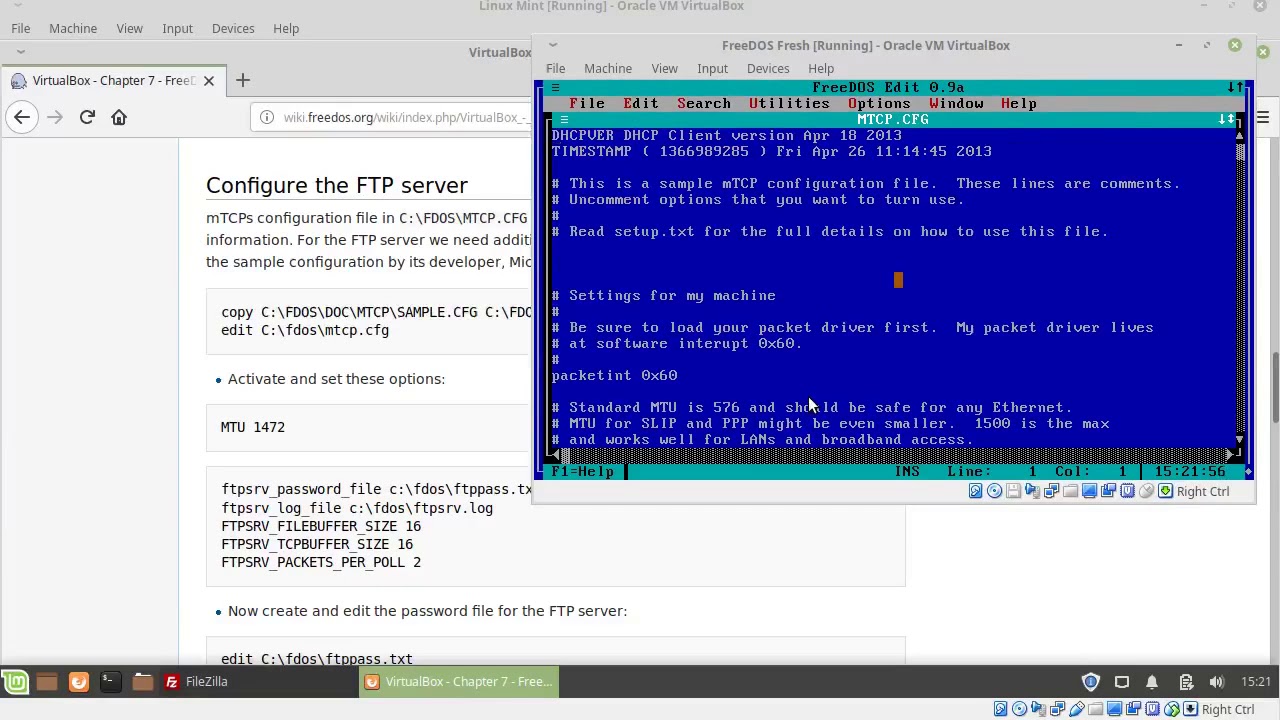Open Devices menu of Linux Mint VM window
This screenshot has width=1280, height=720.
(x=233, y=28)
